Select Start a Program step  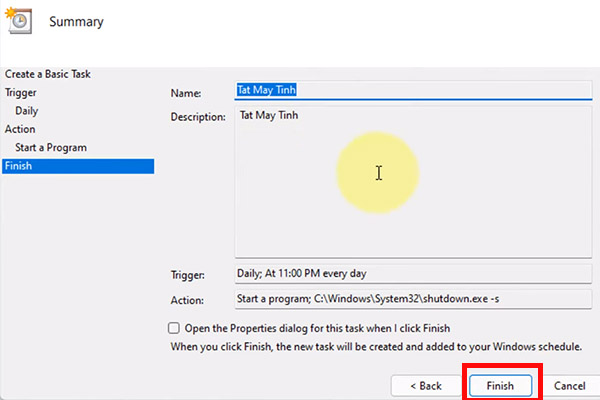pyautogui.click(x=51, y=148)
